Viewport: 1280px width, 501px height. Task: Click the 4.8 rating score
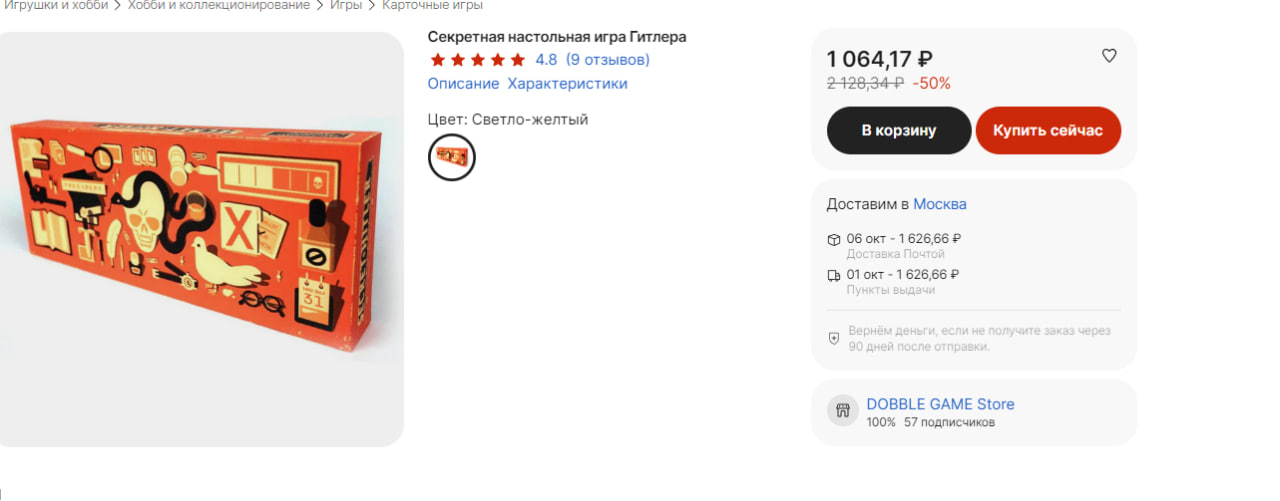click(x=546, y=60)
